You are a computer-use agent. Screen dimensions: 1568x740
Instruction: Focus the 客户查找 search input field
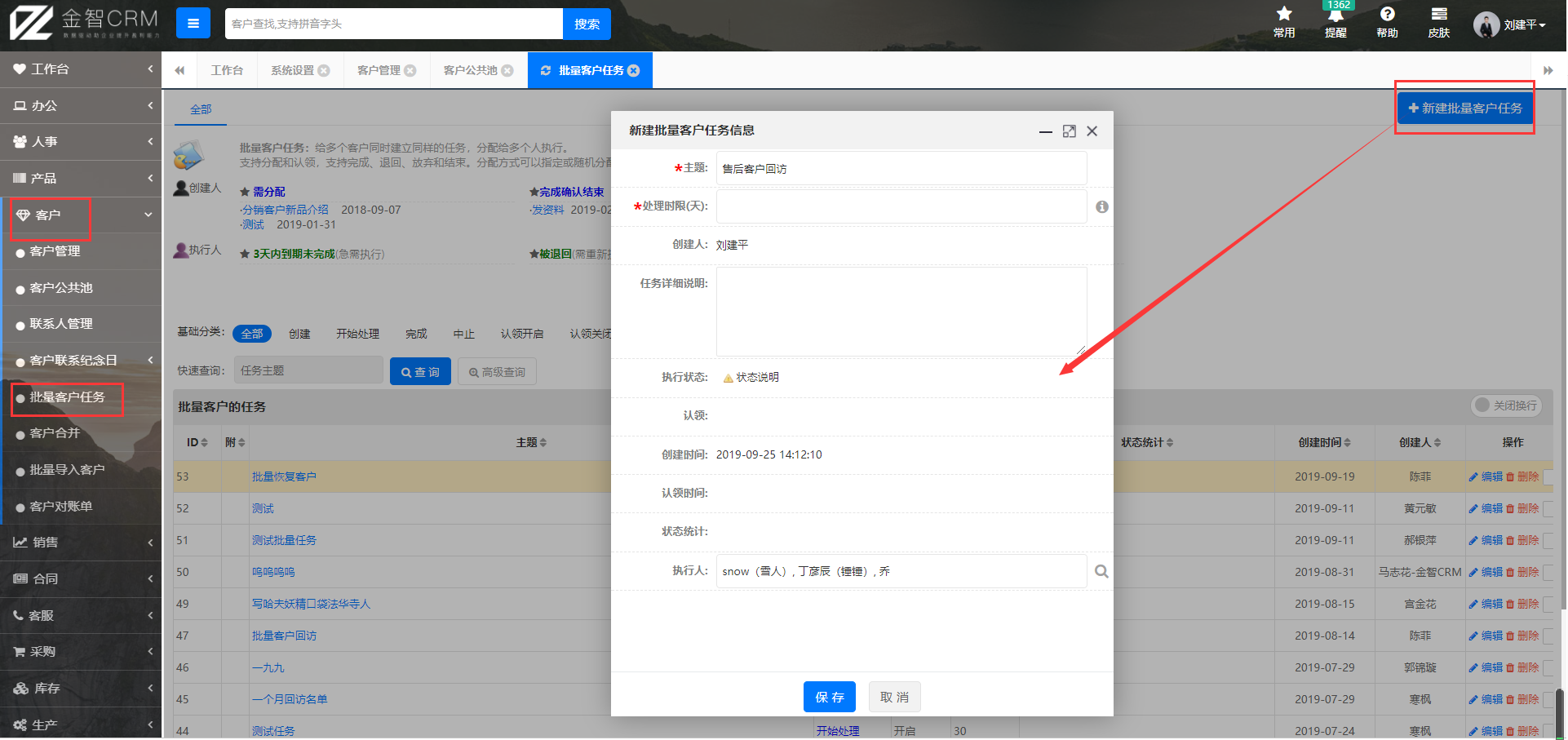point(394,24)
